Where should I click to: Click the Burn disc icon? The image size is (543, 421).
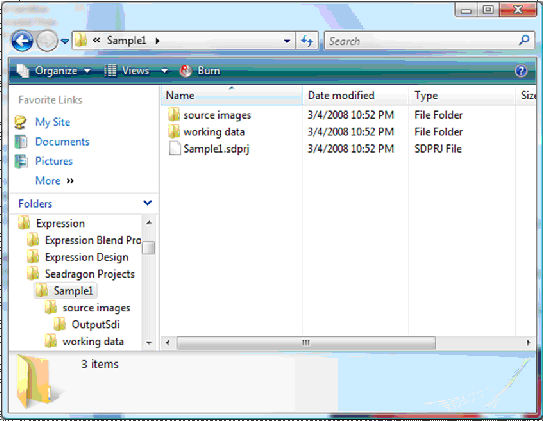(x=186, y=71)
